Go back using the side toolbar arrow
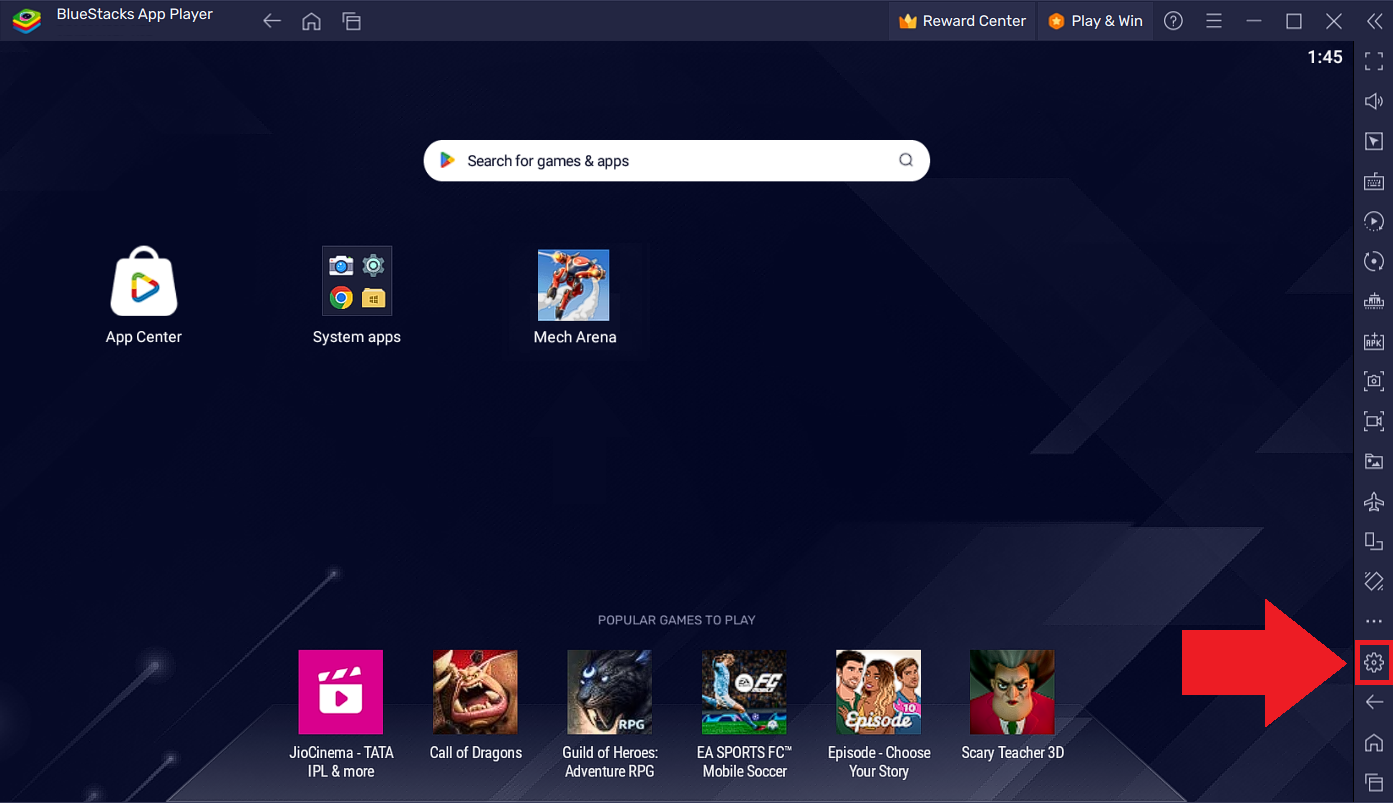Screen dimensions: 1393x803 (x=1374, y=702)
